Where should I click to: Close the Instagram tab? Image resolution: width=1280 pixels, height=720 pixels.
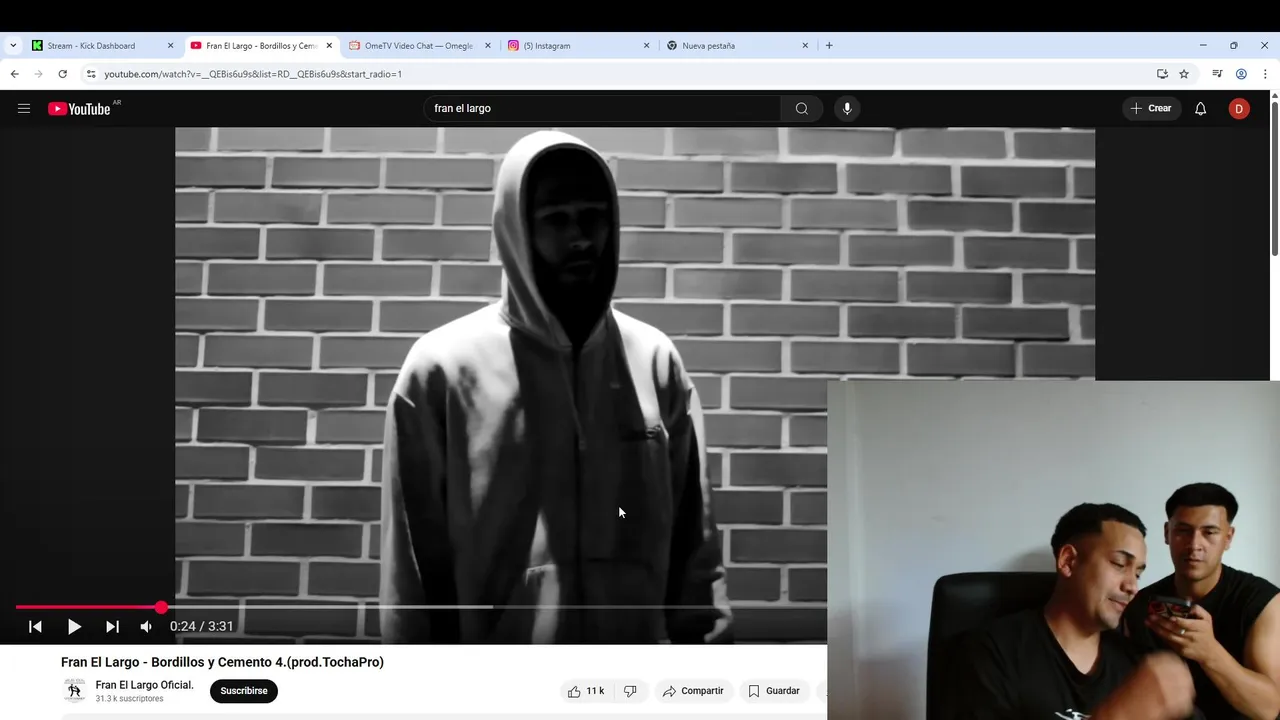(646, 45)
